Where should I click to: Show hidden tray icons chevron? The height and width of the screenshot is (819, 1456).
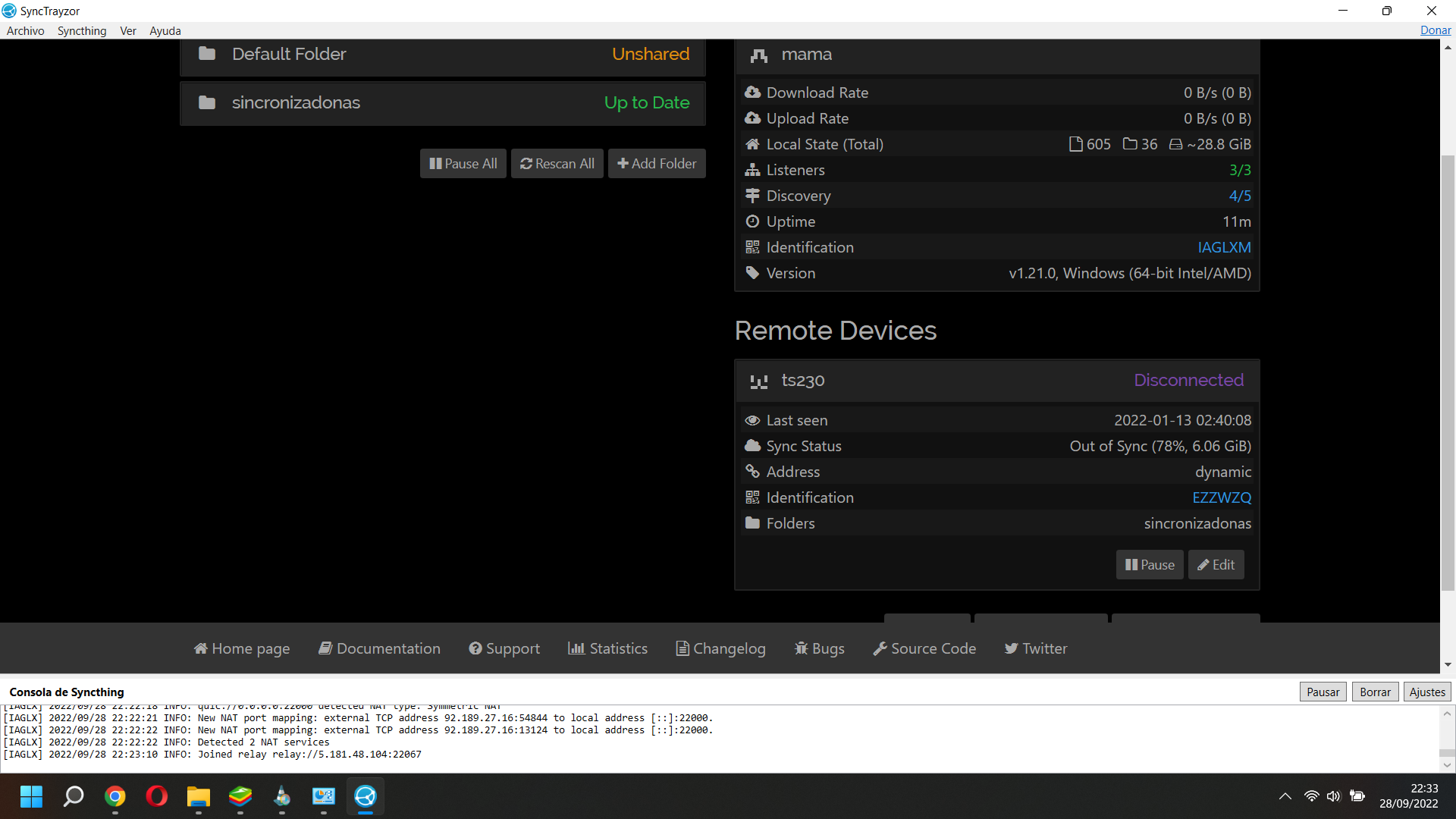point(1285,796)
